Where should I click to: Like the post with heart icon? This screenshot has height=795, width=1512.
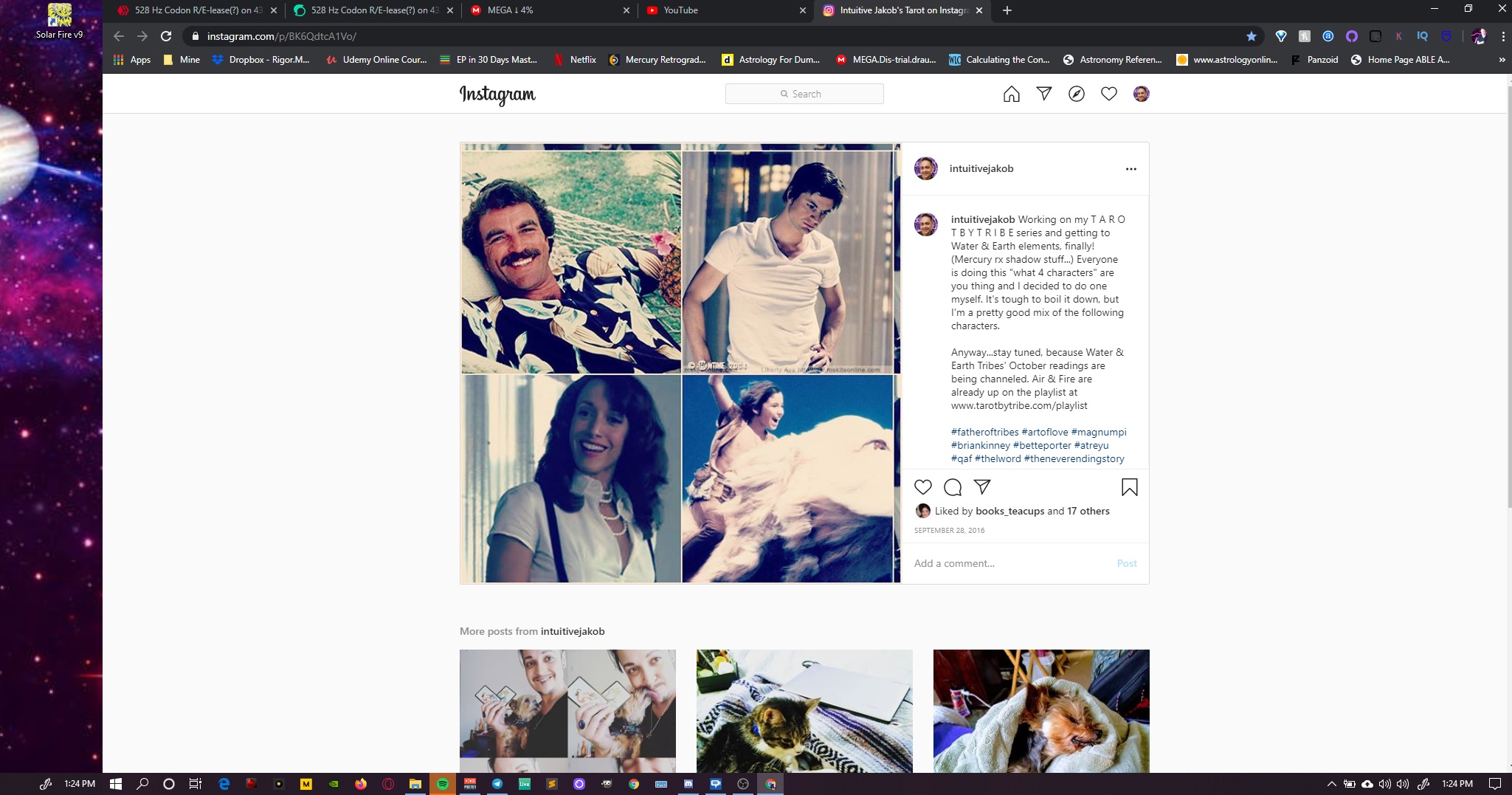coord(923,487)
